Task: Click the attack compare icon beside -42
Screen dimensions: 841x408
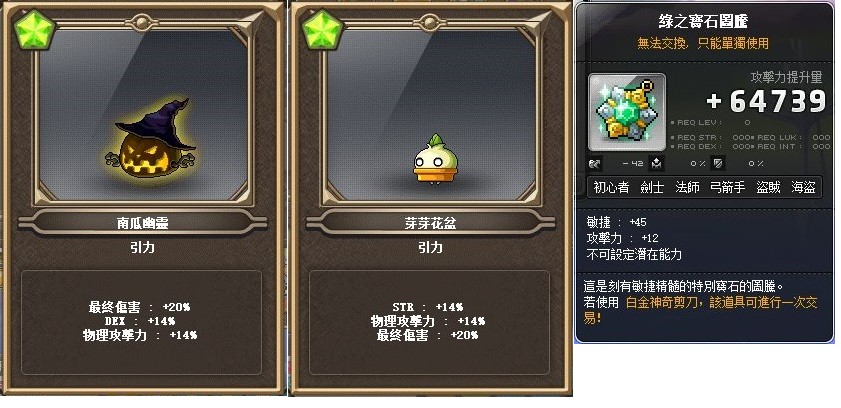Action: coord(595,163)
